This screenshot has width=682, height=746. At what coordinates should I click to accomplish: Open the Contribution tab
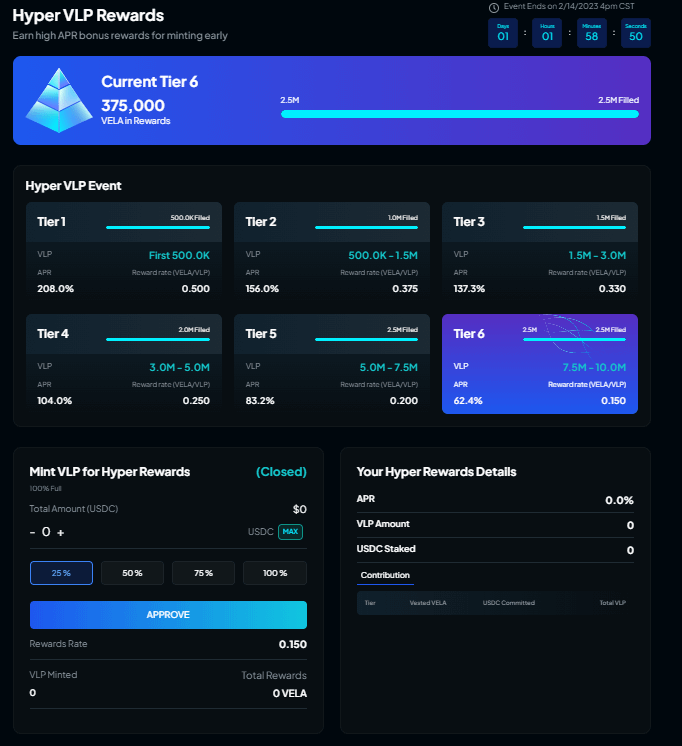(x=385, y=576)
